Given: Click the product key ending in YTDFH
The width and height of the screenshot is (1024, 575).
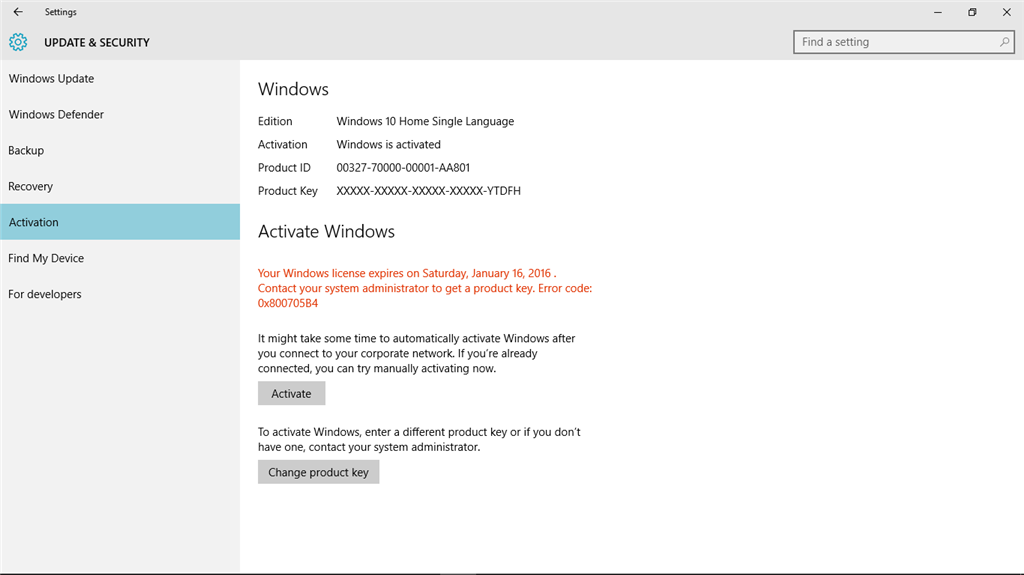Looking at the screenshot, I should (x=428, y=191).
